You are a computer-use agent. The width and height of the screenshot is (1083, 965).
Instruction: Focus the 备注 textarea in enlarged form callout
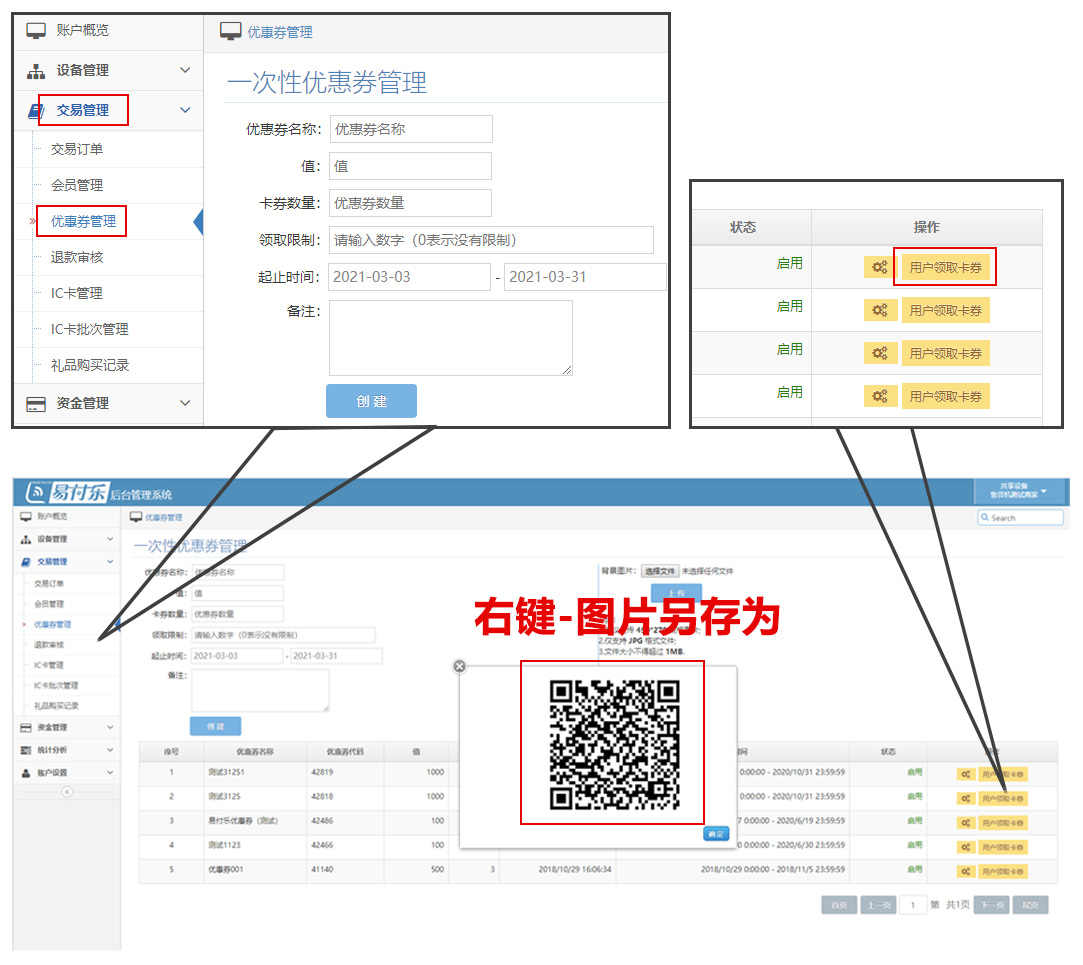(x=451, y=338)
